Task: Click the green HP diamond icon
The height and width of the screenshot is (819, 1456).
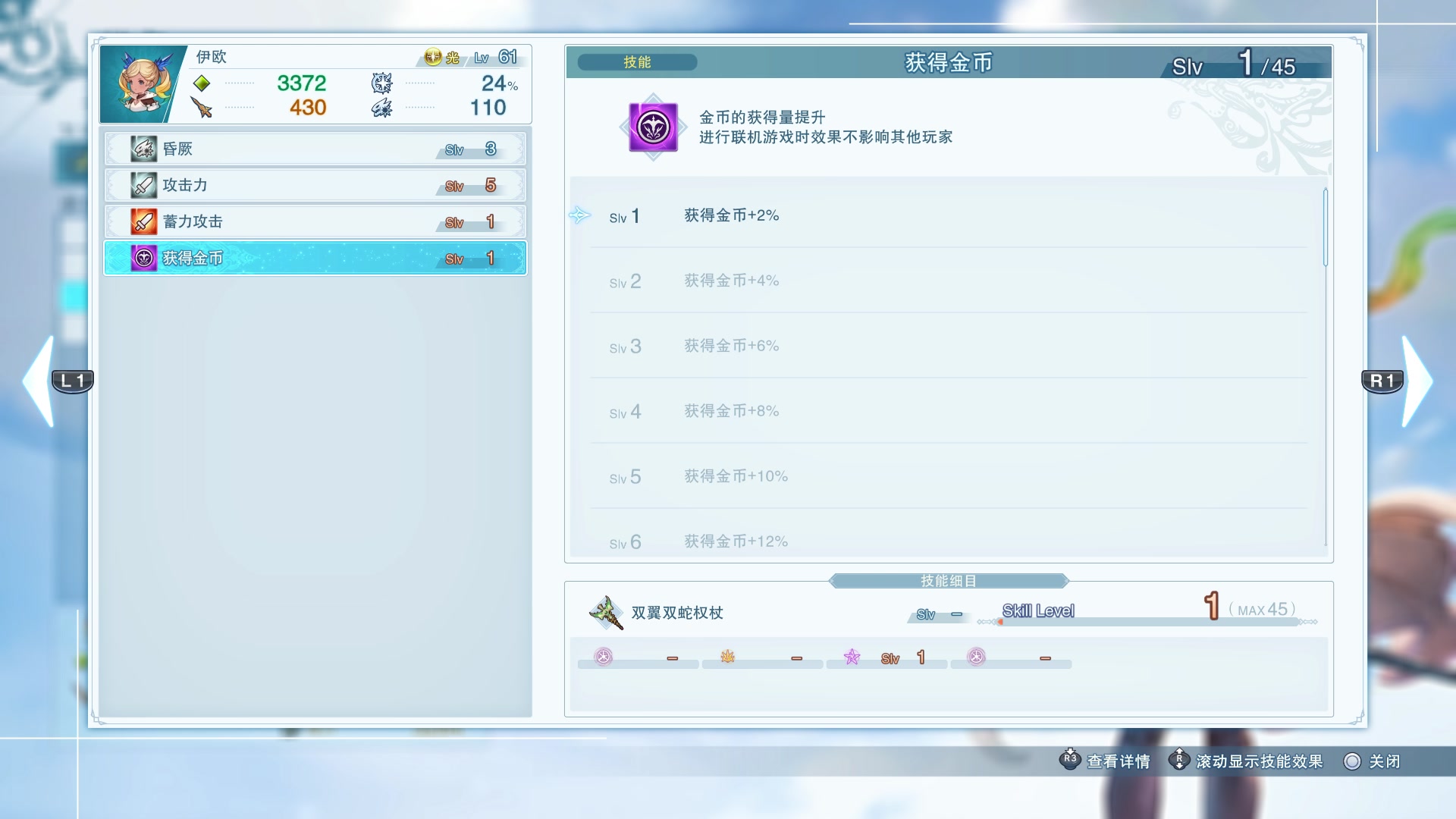Action: 202,83
